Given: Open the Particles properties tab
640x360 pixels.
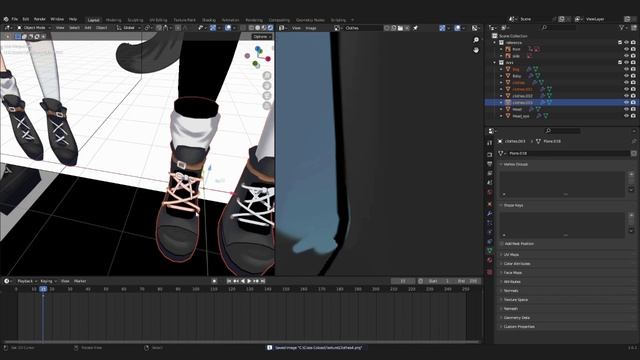Looking at the screenshot, I should (x=490, y=222).
